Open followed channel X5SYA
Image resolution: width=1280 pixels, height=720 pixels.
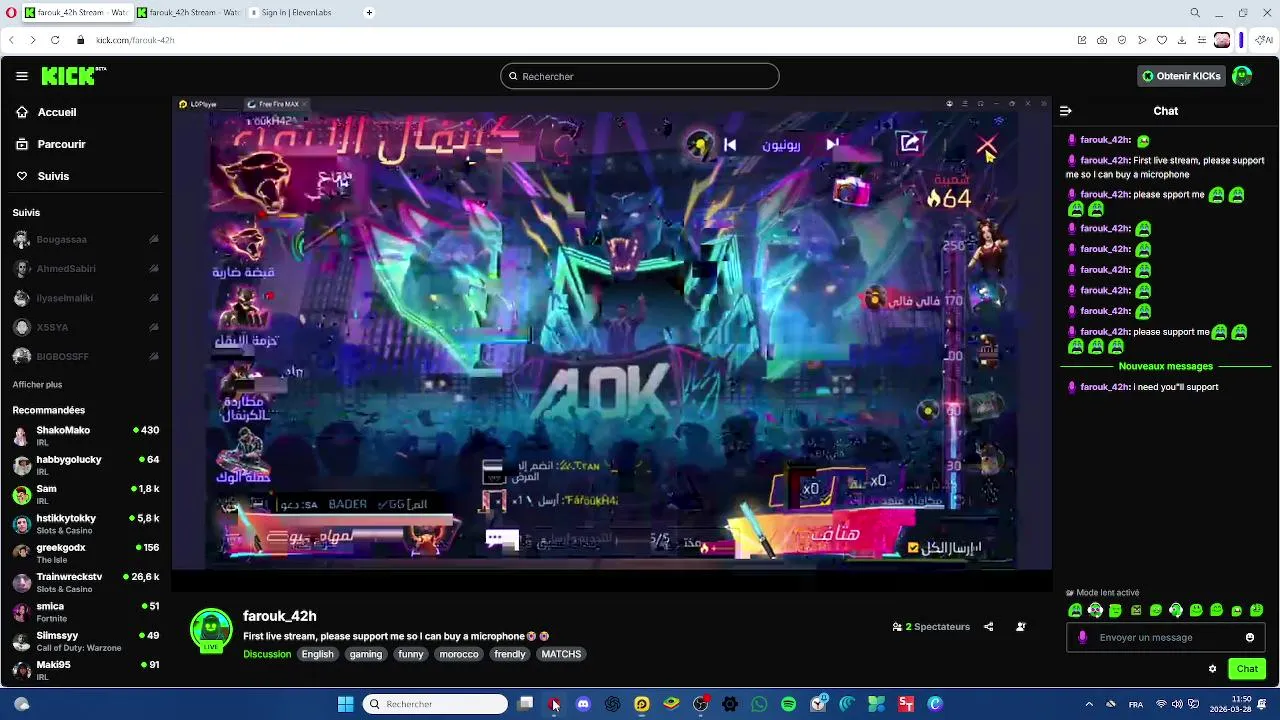click(x=86, y=327)
